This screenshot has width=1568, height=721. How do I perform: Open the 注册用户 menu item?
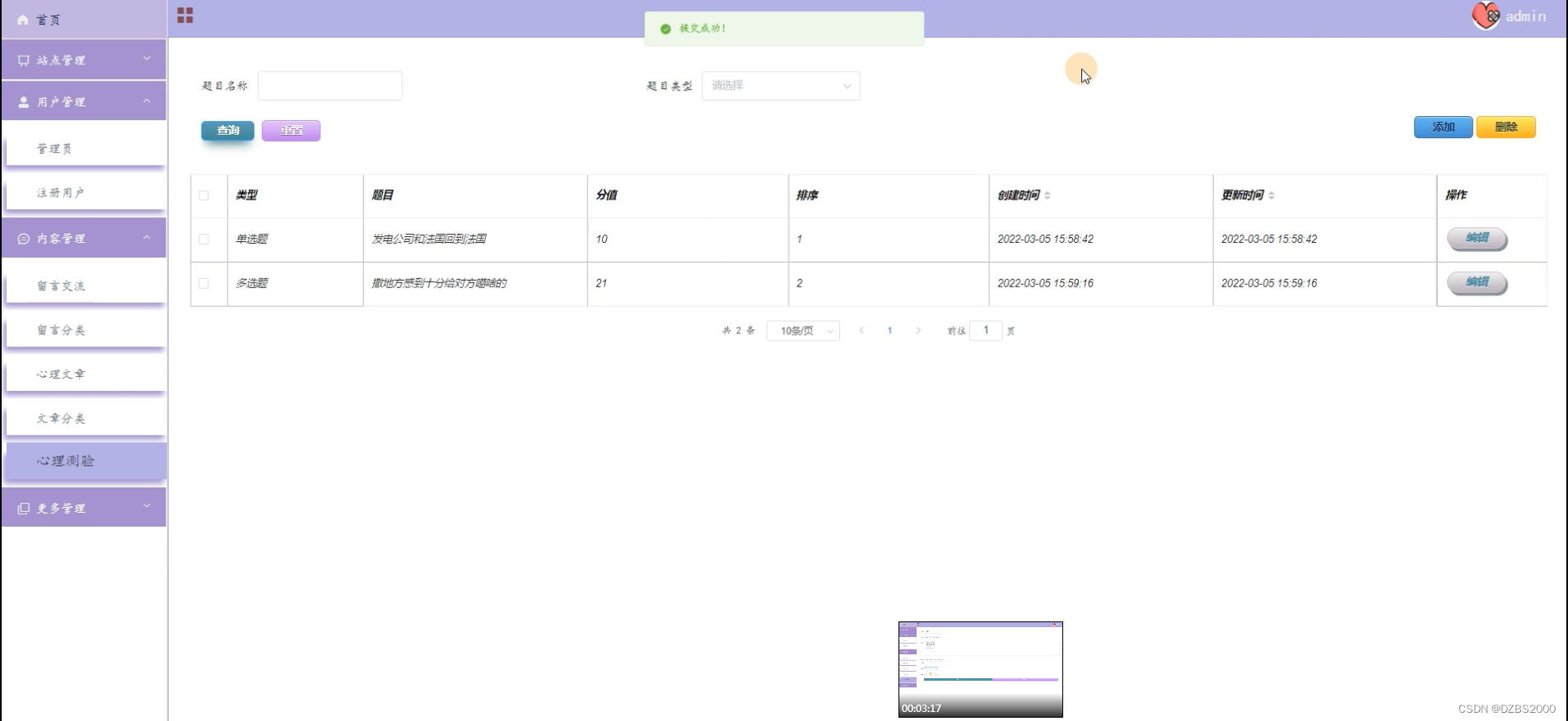click(x=86, y=193)
